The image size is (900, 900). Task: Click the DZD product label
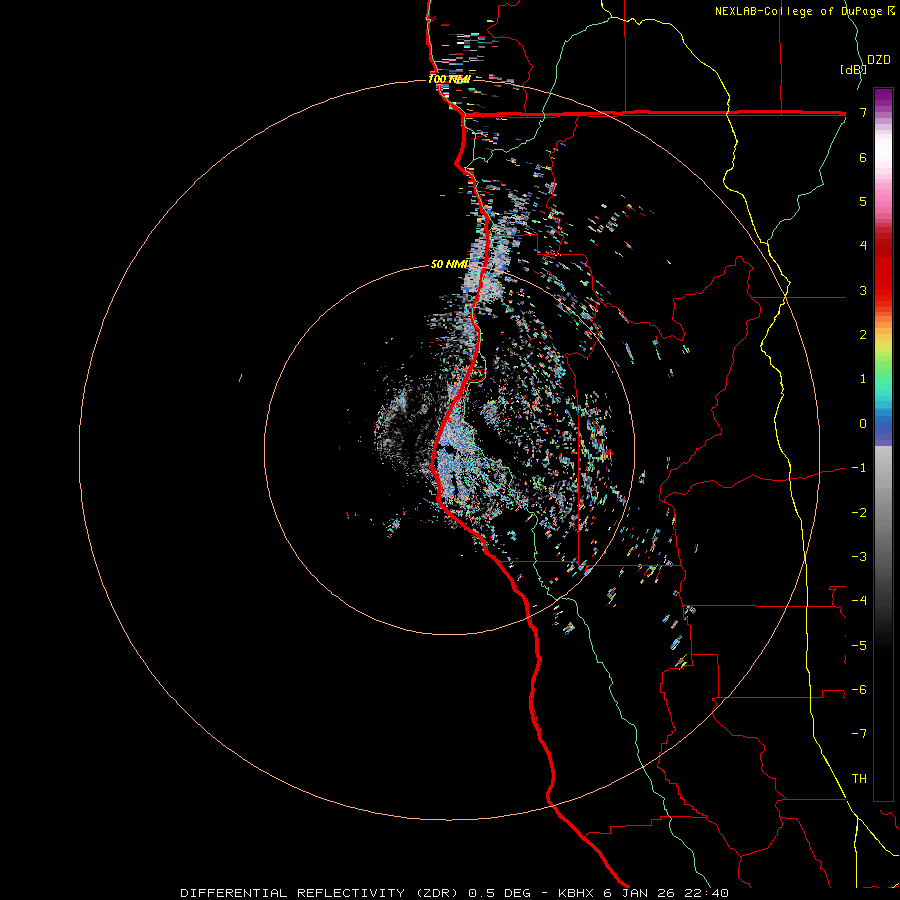point(879,60)
